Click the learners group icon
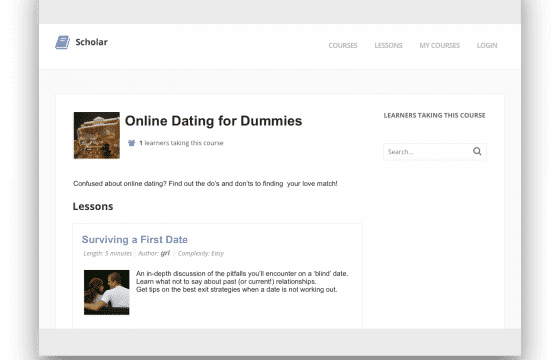The width and height of the screenshot is (560, 360). point(131,143)
